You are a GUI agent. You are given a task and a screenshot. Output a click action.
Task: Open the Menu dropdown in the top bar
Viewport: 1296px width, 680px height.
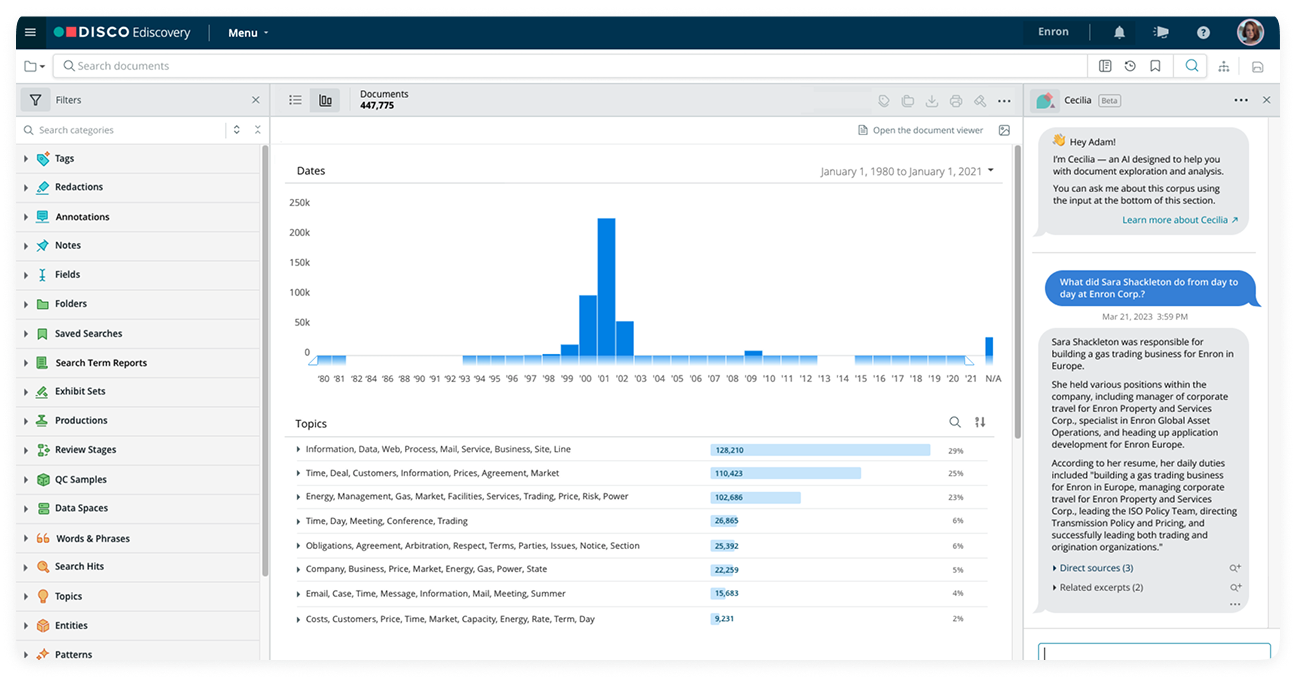click(x=245, y=31)
